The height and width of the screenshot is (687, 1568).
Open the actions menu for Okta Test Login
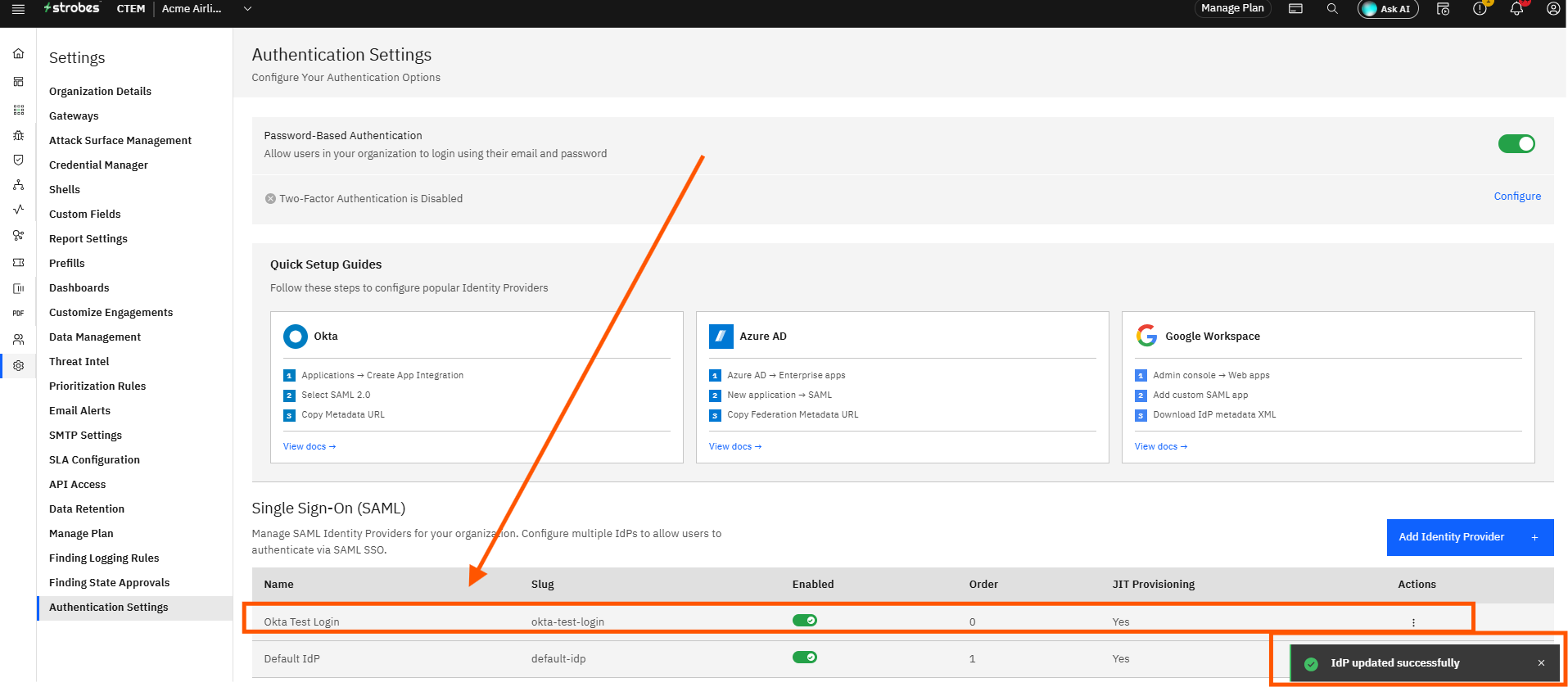coord(1413,622)
